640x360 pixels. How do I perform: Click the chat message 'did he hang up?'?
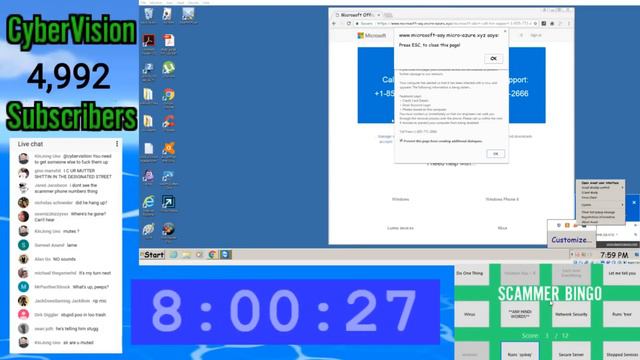pos(91,202)
